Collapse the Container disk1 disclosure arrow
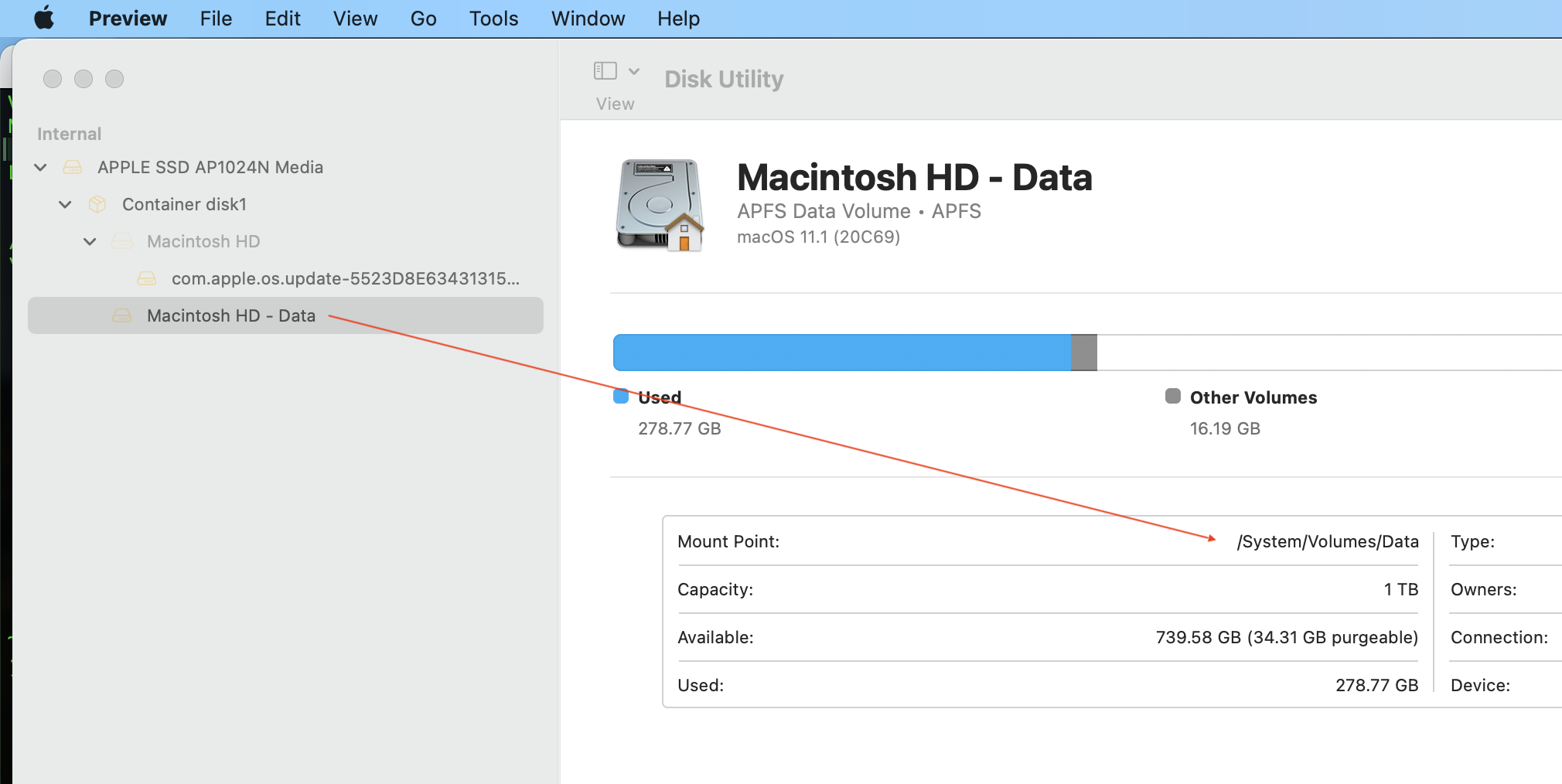1562x784 pixels. [66, 204]
